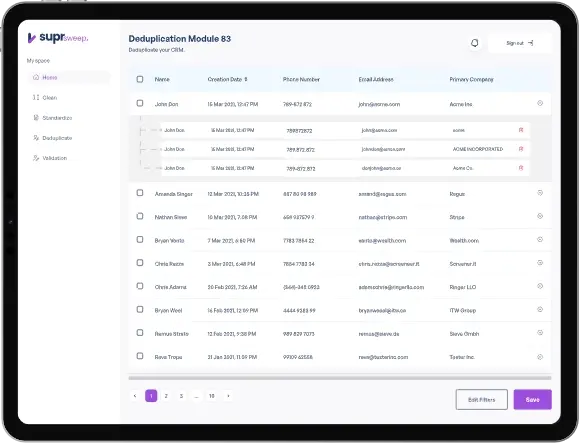The image size is (580, 444).
Task: Click red icon on ACME INCORPORATED row
Action: coord(521,149)
